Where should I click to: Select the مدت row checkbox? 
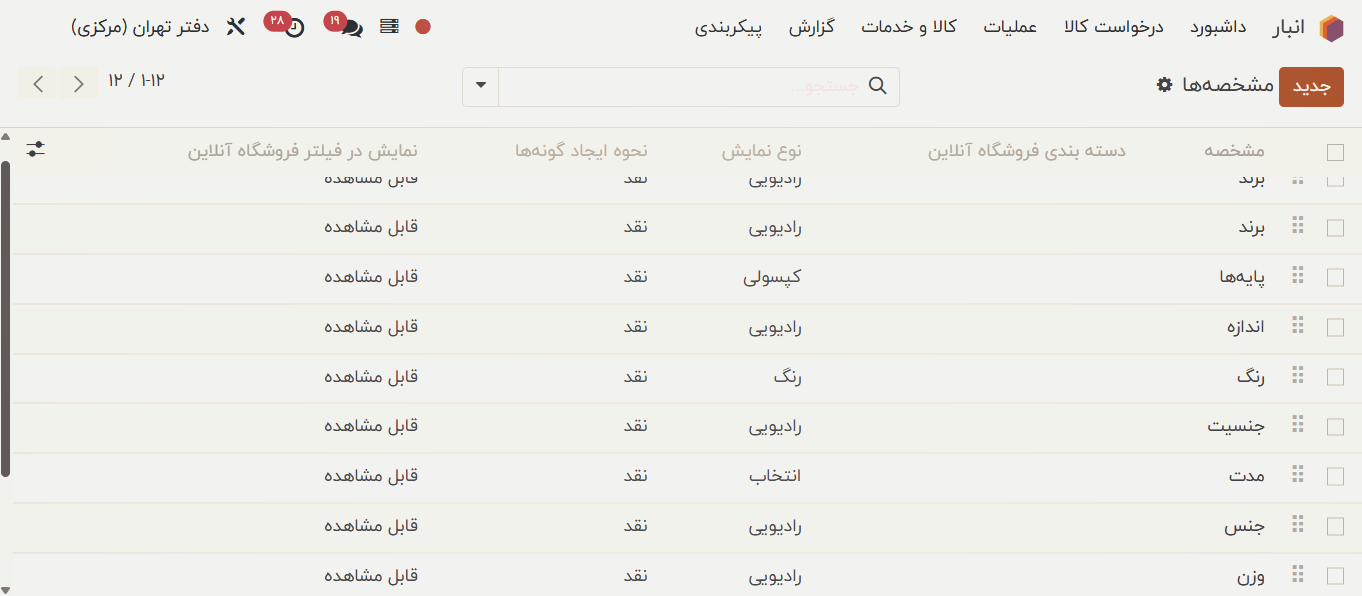coord(1335,476)
